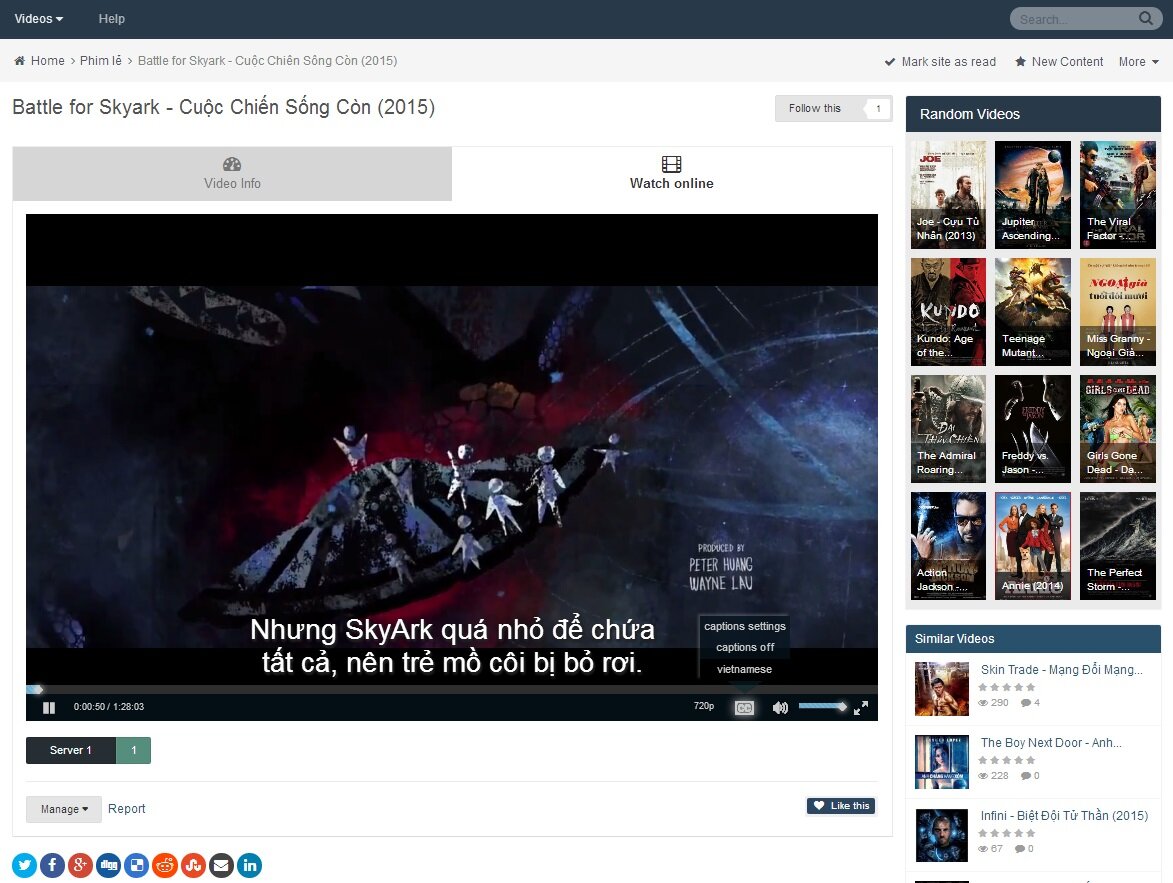
Task: Share on LinkedIn icon
Action: point(250,866)
